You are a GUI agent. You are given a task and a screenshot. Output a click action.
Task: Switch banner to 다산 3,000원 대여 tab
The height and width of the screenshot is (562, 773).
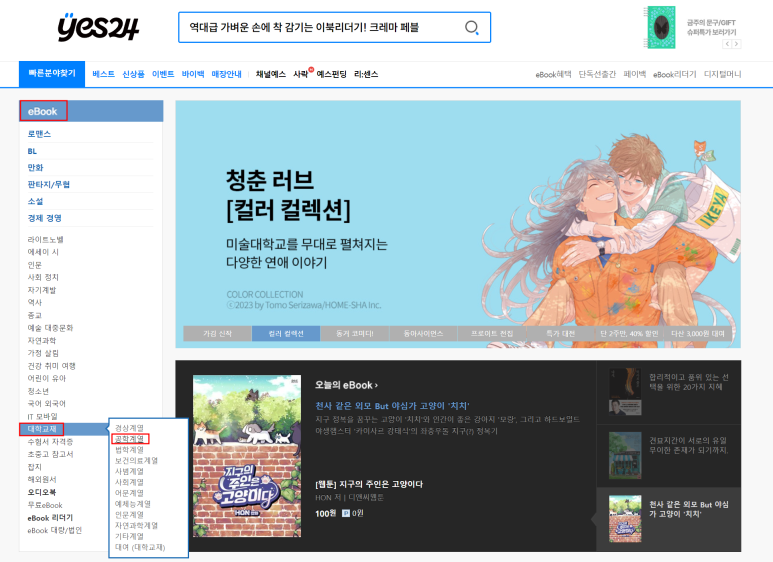click(698, 333)
